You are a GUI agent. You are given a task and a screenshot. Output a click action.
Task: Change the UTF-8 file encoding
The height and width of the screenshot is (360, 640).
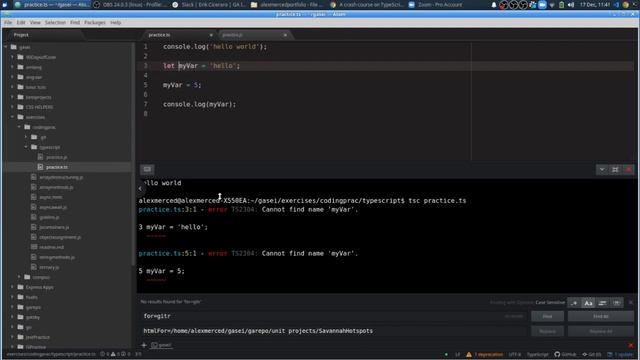(515, 355)
